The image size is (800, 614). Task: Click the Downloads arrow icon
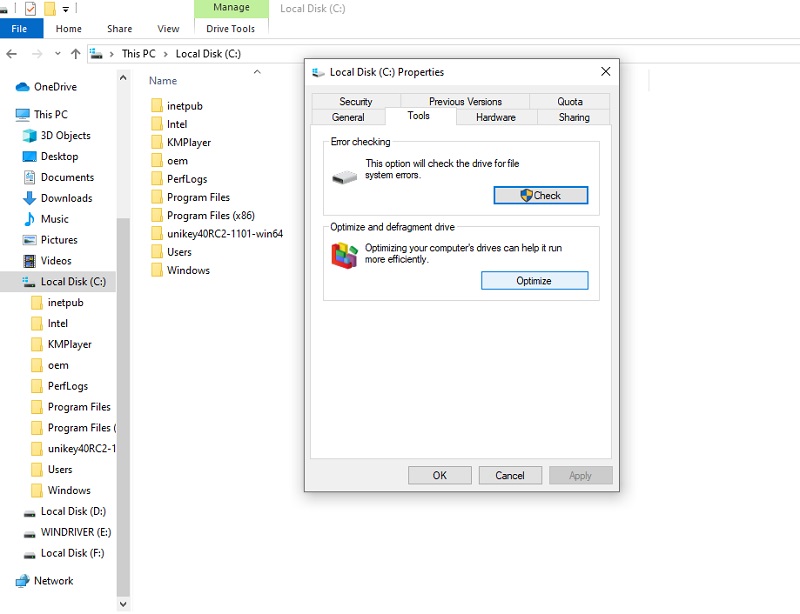point(30,198)
